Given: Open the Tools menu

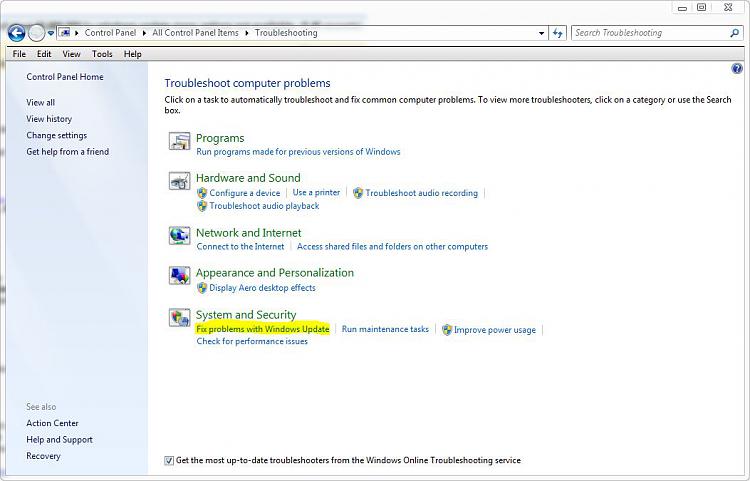Looking at the screenshot, I should click(x=102, y=54).
